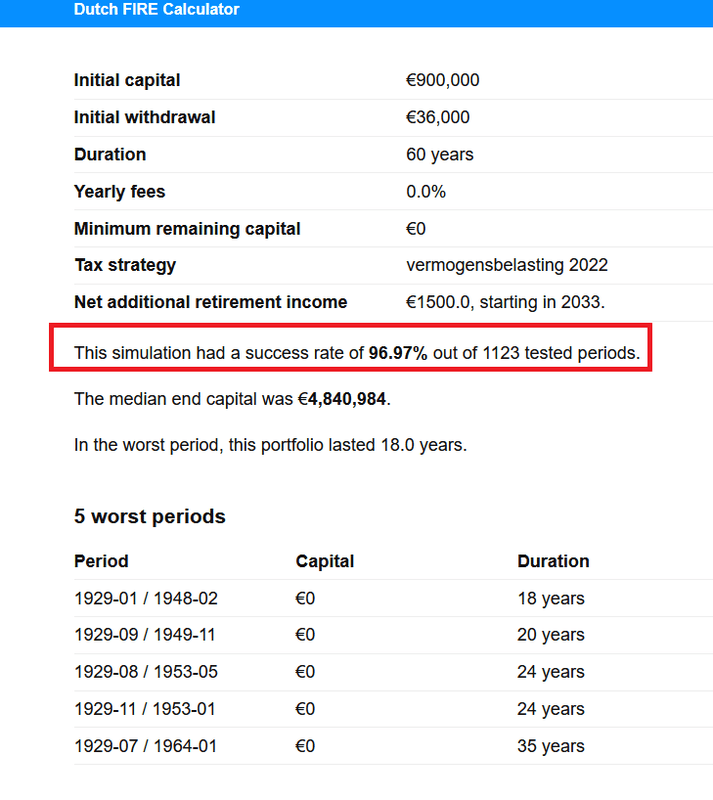
Task: Click the Duration column header in table
Action: (x=553, y=561)
